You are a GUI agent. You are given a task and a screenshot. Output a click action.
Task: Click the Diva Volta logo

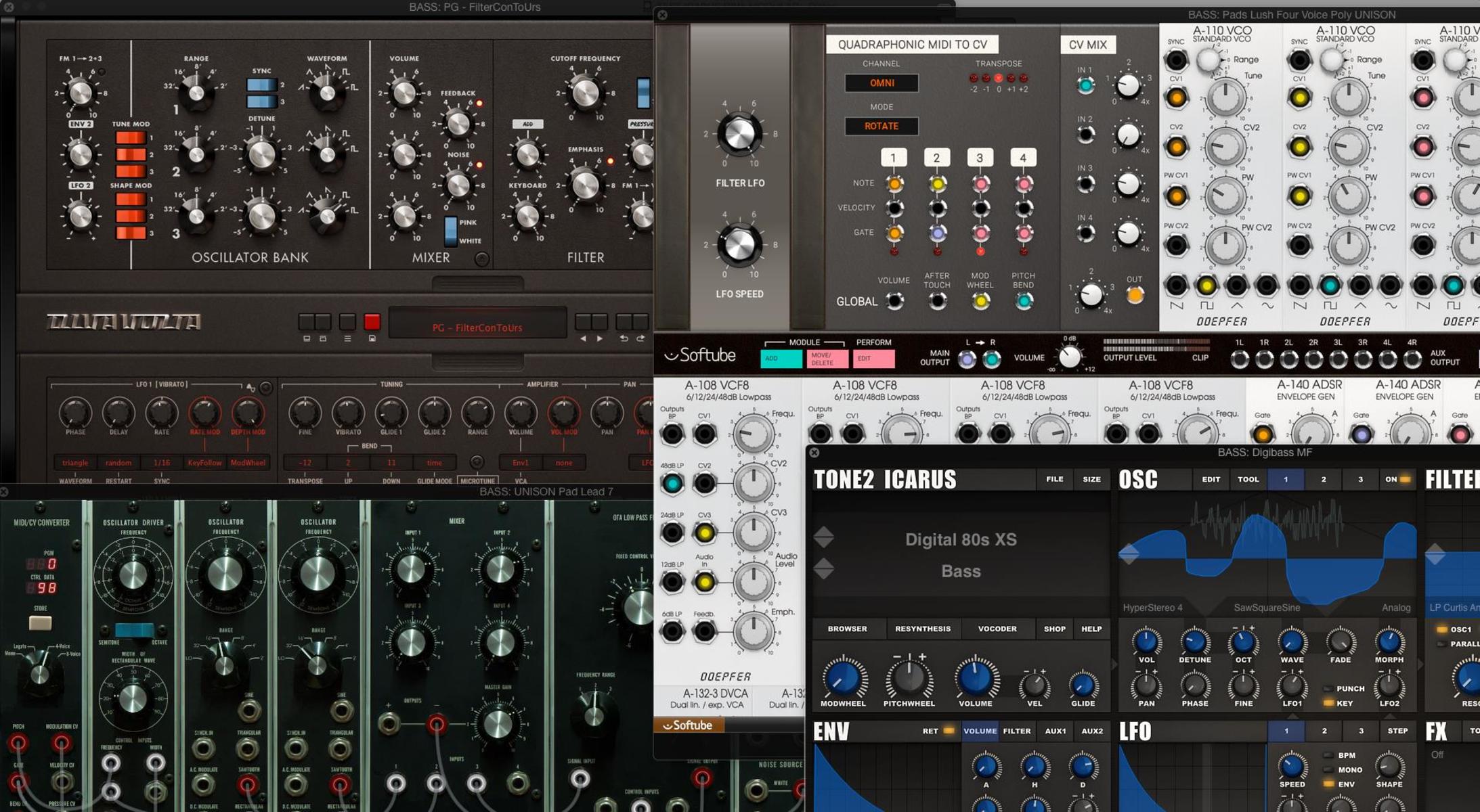pos(124,322)
